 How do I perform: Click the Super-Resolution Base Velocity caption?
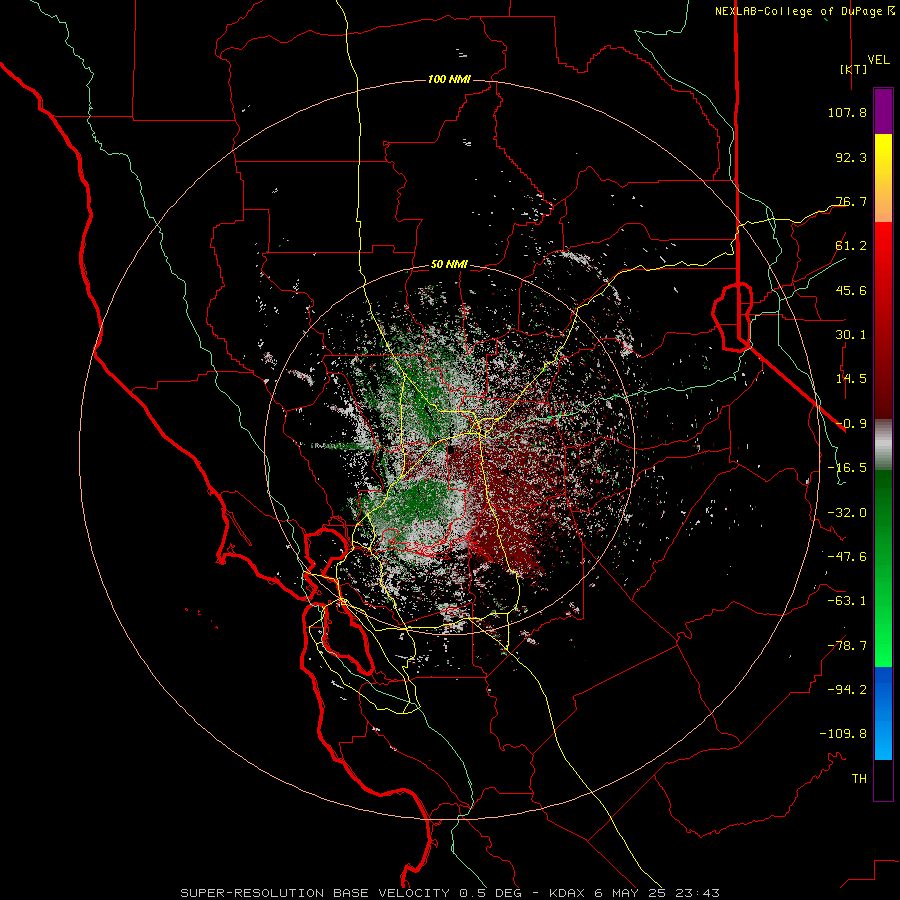pos(450,893)
